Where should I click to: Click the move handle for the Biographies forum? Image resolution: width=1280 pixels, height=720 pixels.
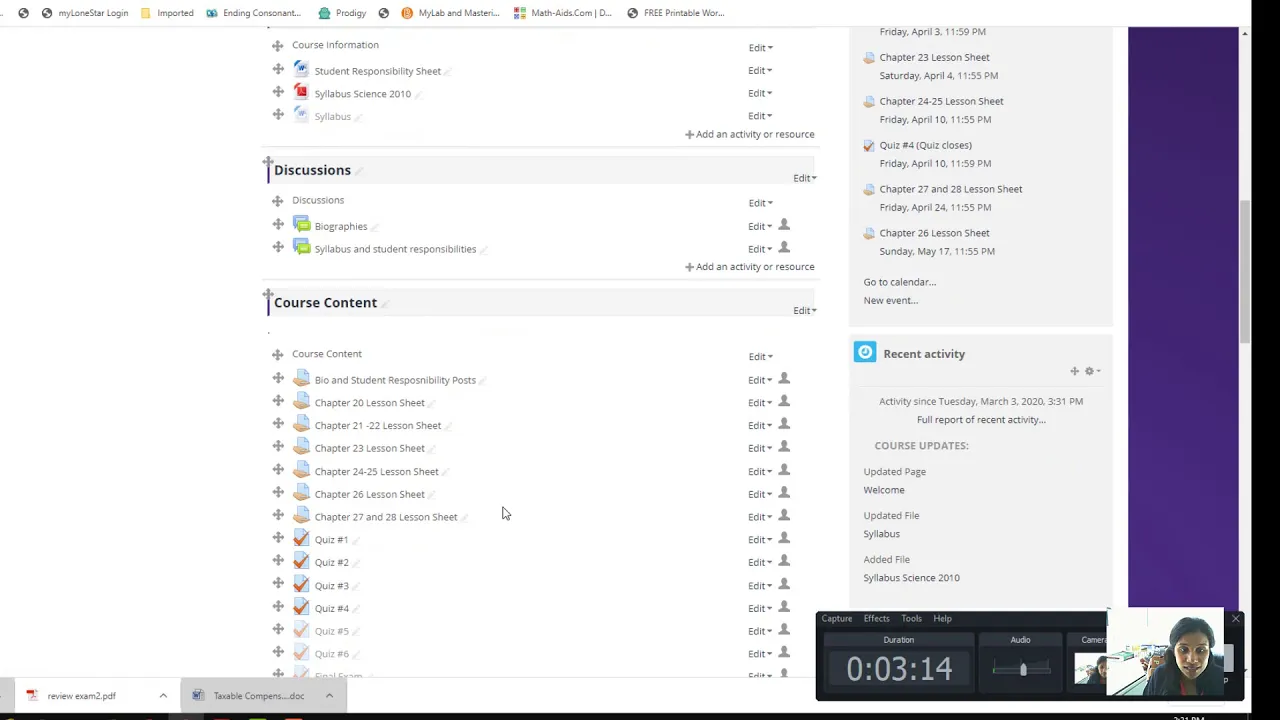click(x=278, y=224)
